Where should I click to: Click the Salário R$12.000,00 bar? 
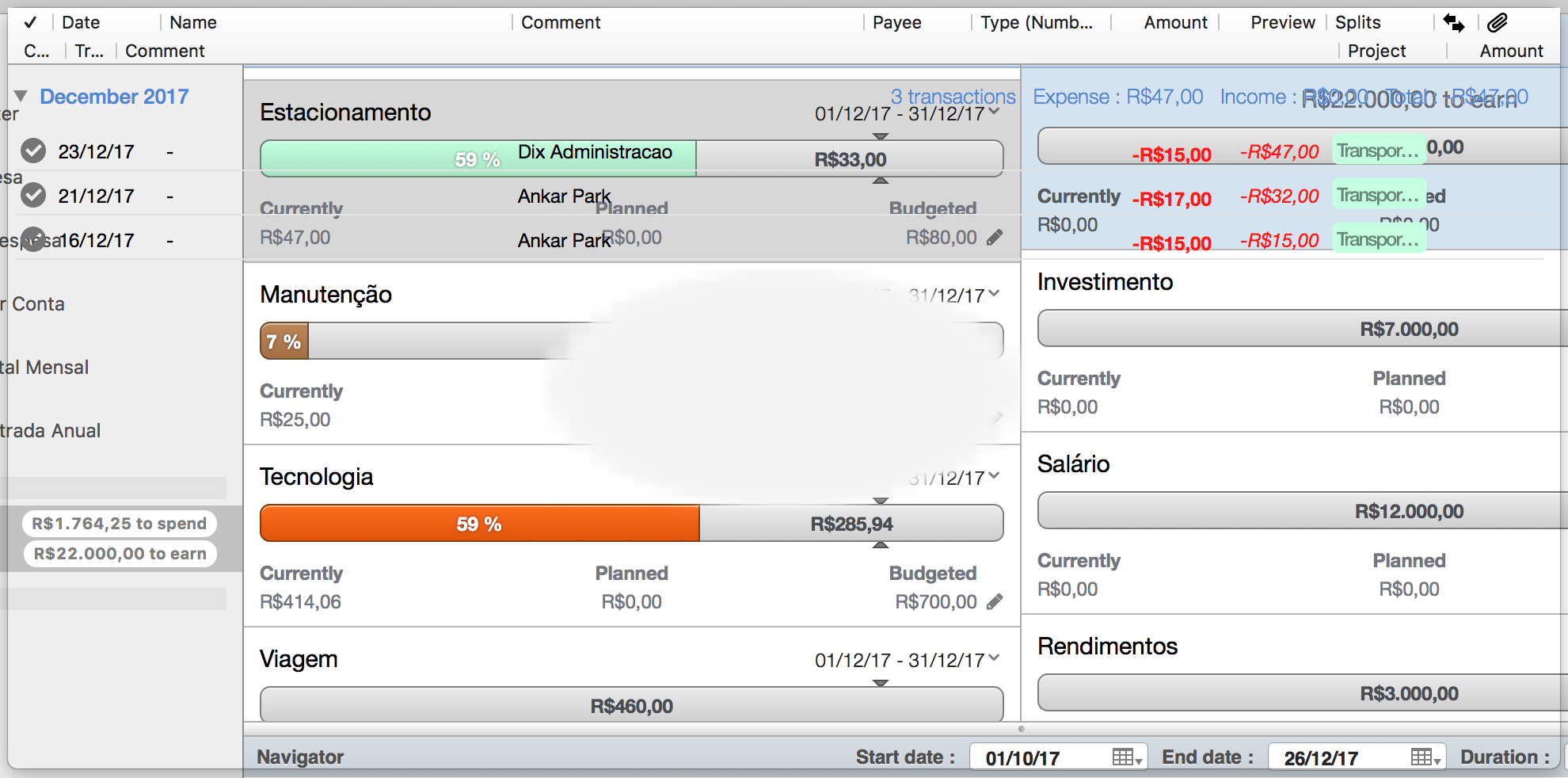1303,511
